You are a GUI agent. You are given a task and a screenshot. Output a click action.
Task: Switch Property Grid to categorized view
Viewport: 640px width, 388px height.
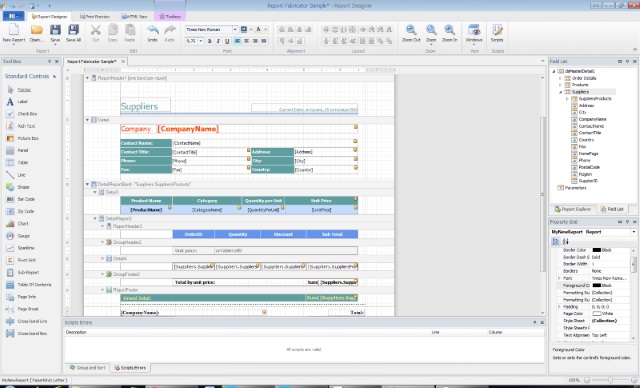pos(556,241)
